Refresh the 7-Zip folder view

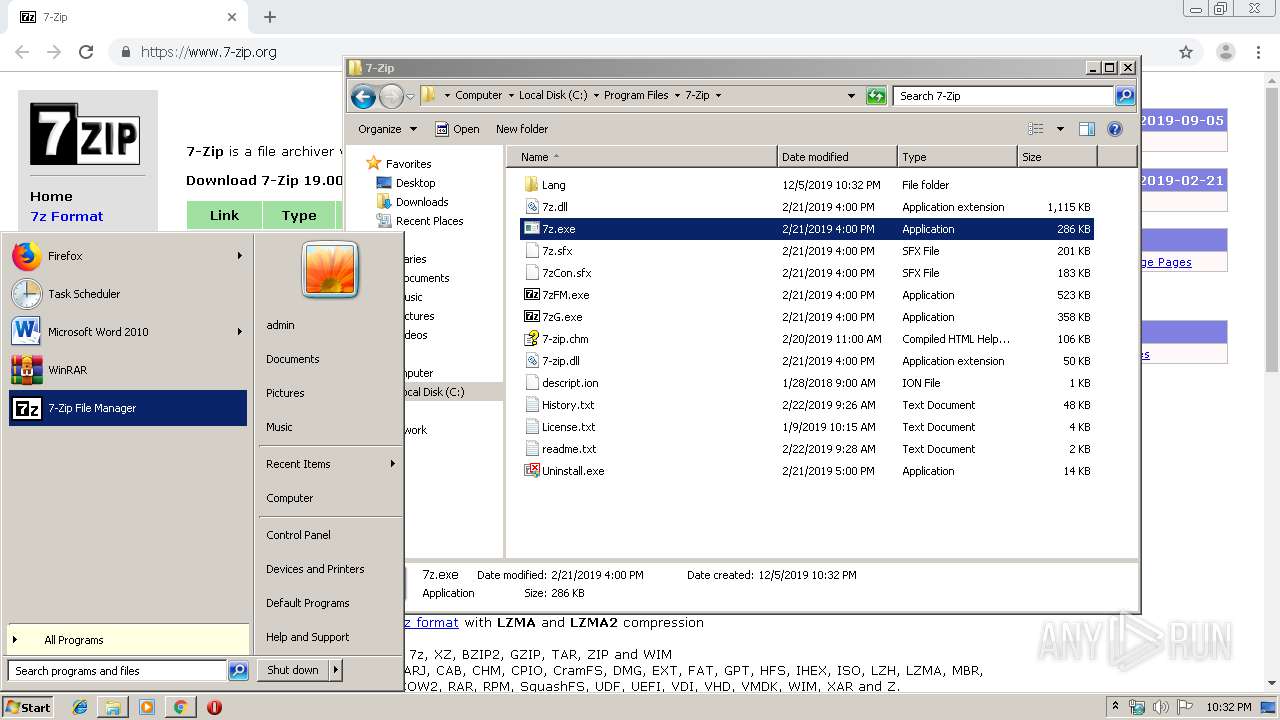876,96
